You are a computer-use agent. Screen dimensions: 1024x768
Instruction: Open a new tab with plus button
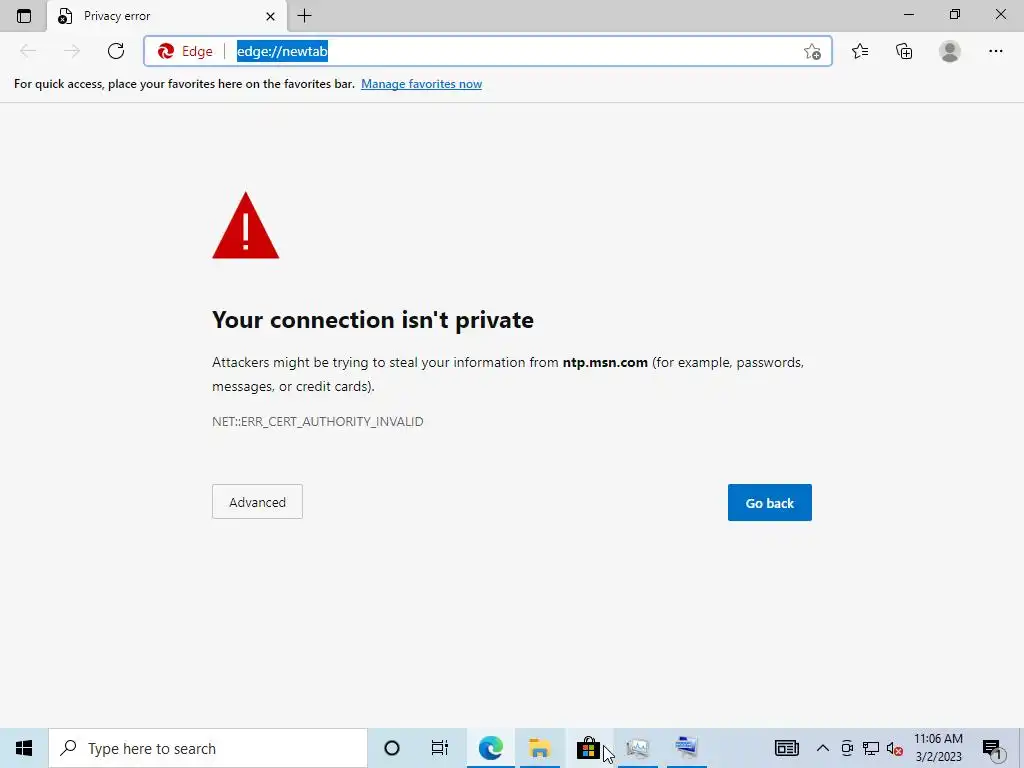point(304,16)
